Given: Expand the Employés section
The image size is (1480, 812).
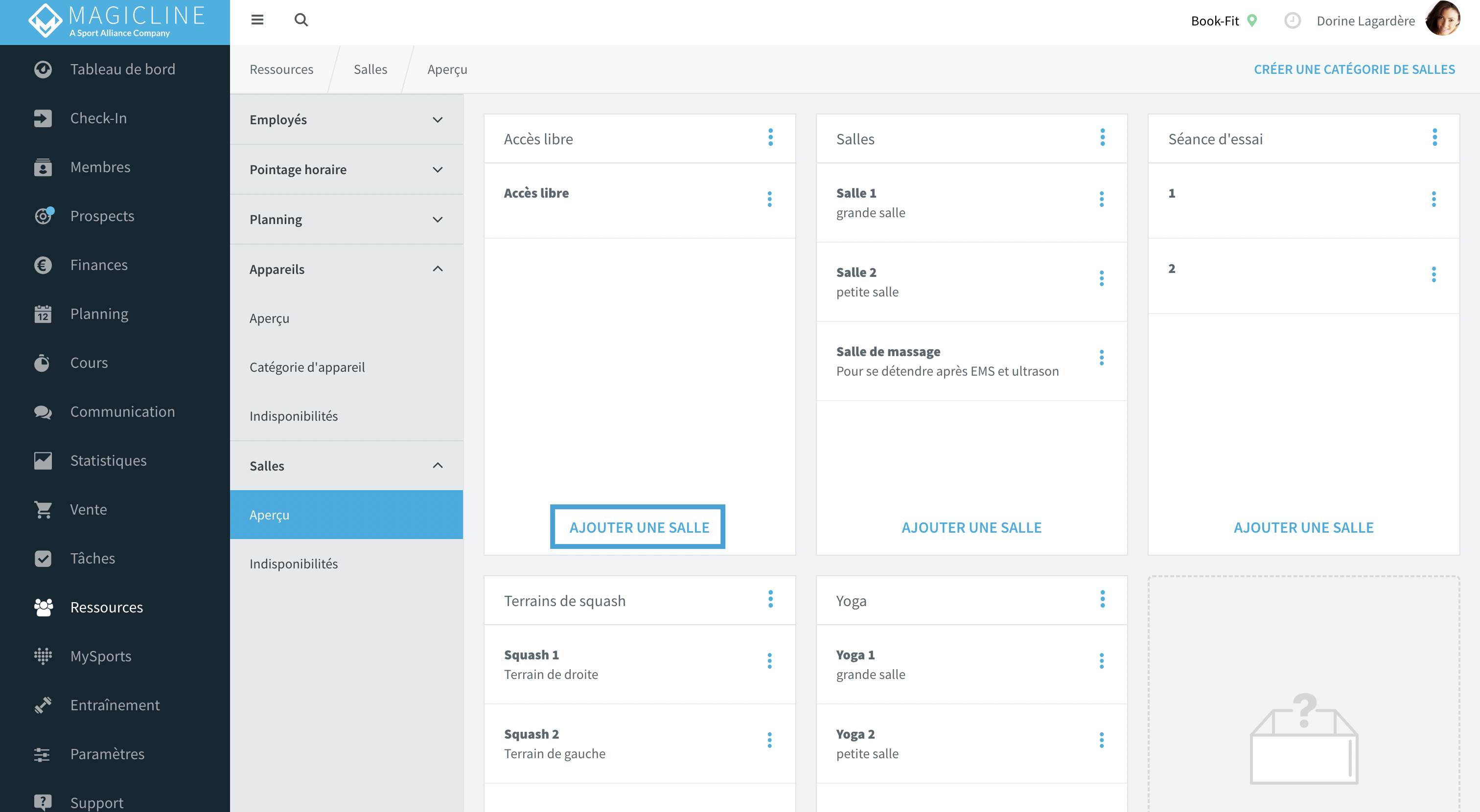Looking at the screenshot, I should click(347, 119).
